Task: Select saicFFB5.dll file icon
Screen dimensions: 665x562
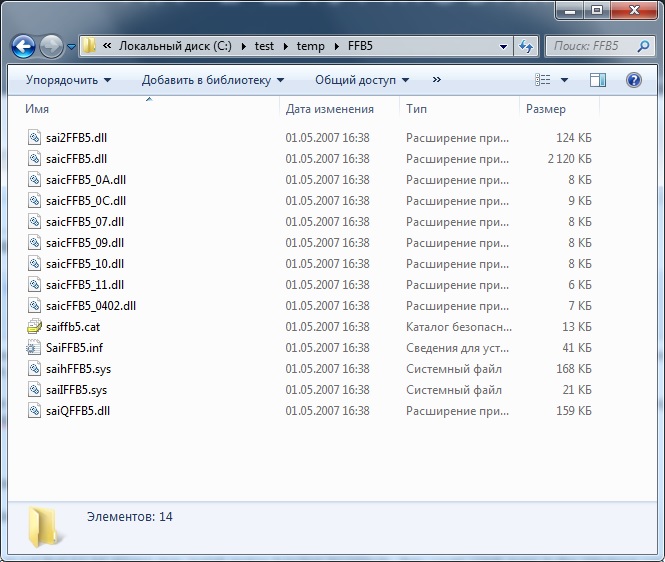Action: (x=34, y=159)
